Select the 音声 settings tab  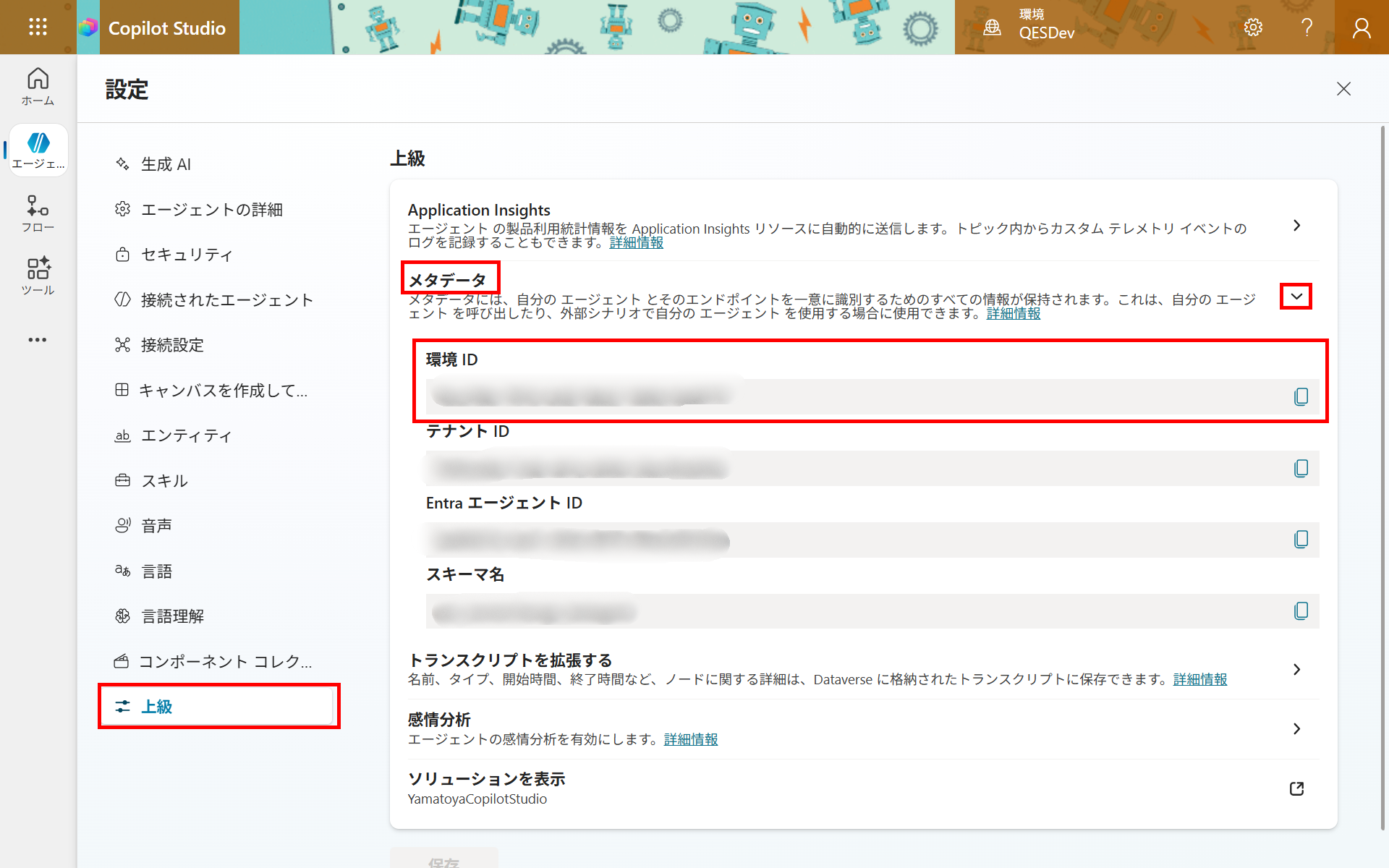click(x=217, y=526)
